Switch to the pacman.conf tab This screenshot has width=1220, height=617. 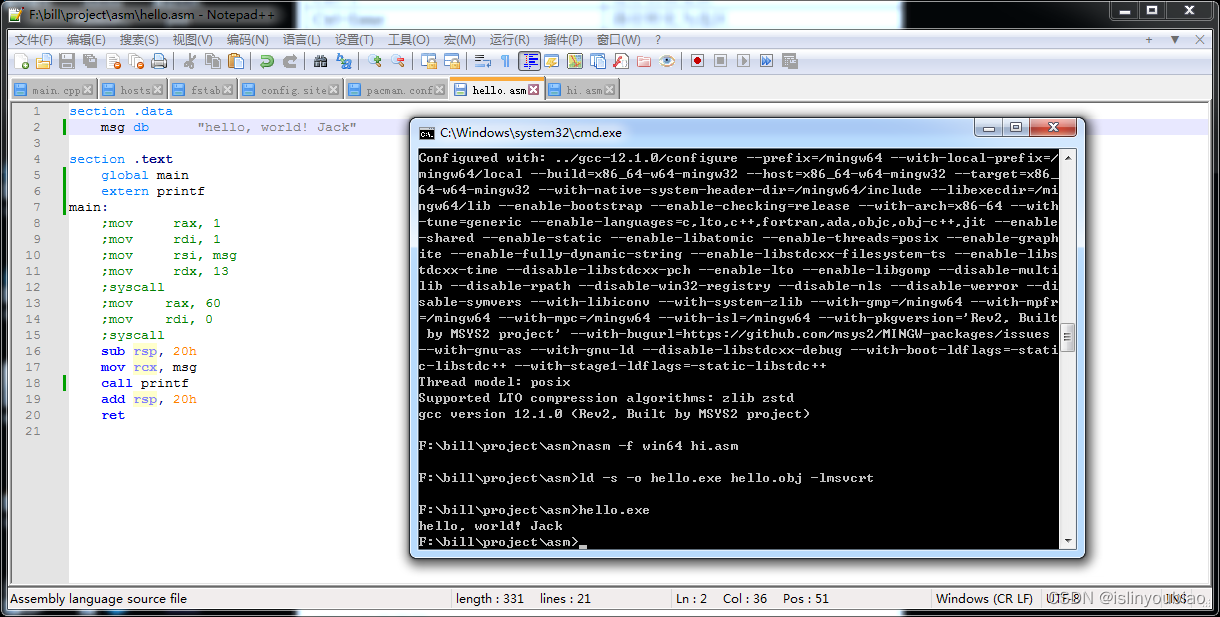pyautogui.click(x=398, y=87)
